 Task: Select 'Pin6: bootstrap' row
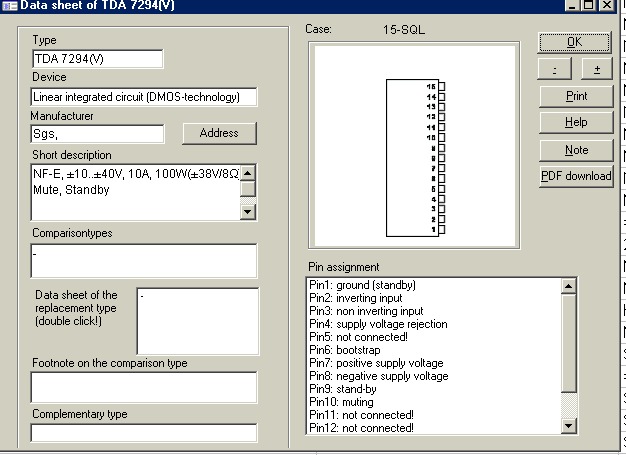(x=434, y=350)
